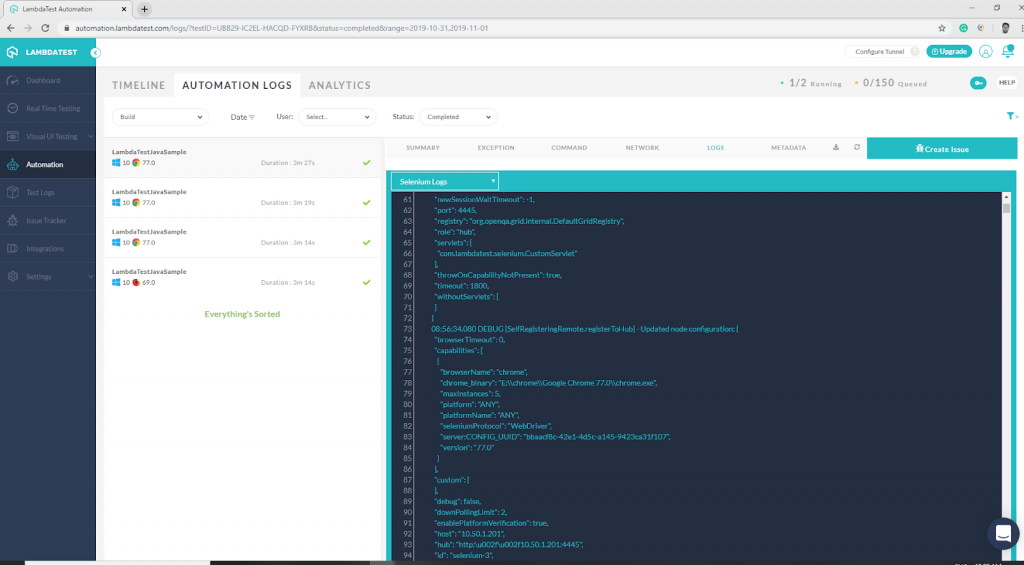Refresh the logs with the refresh icon
This screenshot has height=565, width=1024.
tap(856, 148)
